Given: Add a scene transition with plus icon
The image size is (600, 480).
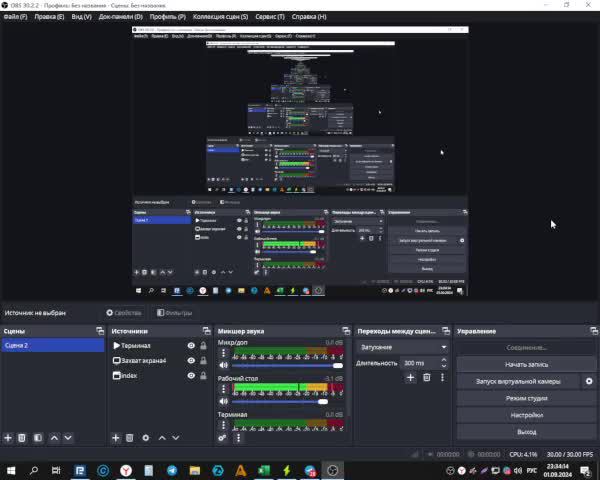Looking at the screenshot, I should click(410, 378).
